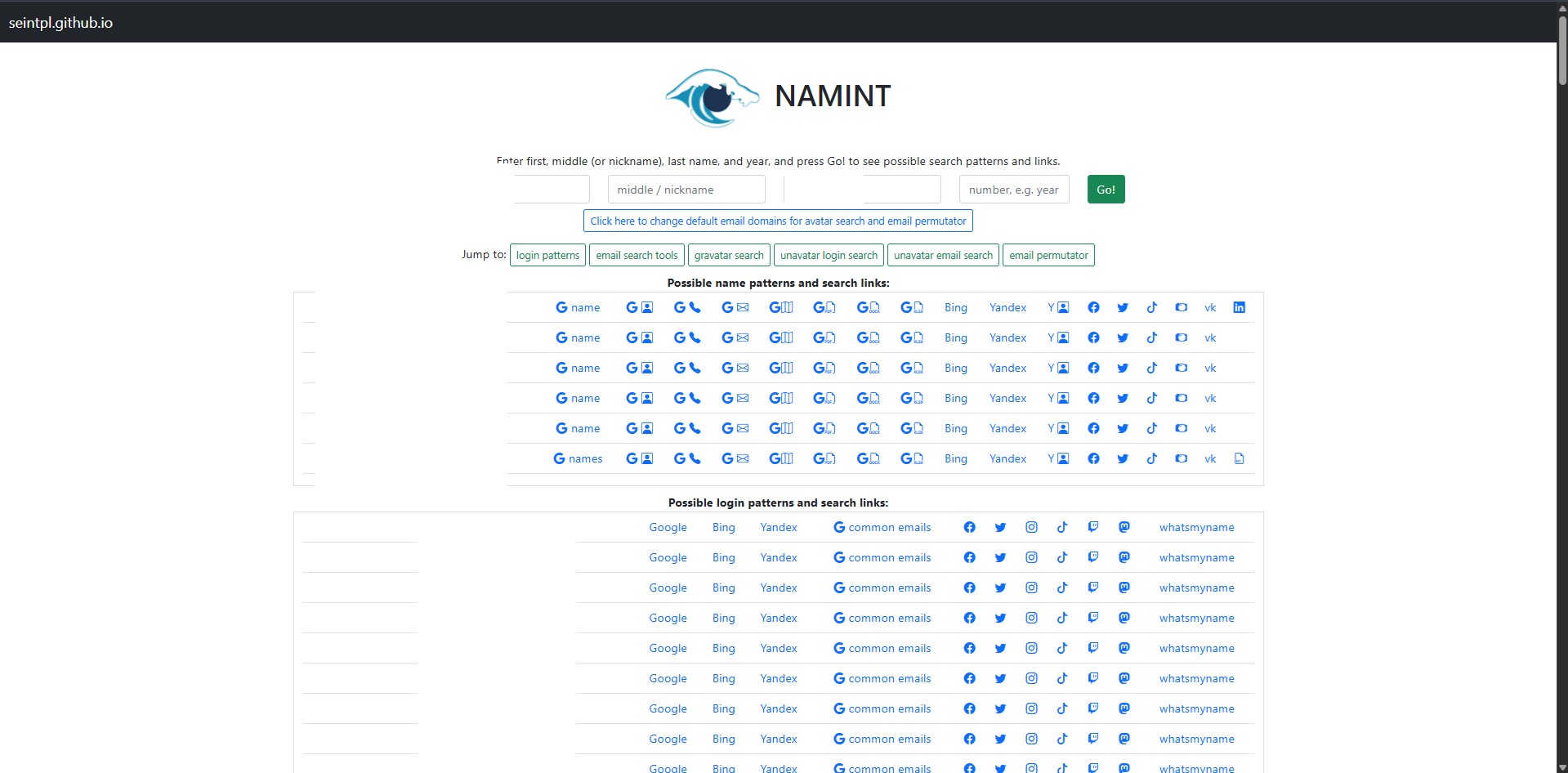
Task: Click TikTok icon in the names row
Action: [x=1152, y=458]
